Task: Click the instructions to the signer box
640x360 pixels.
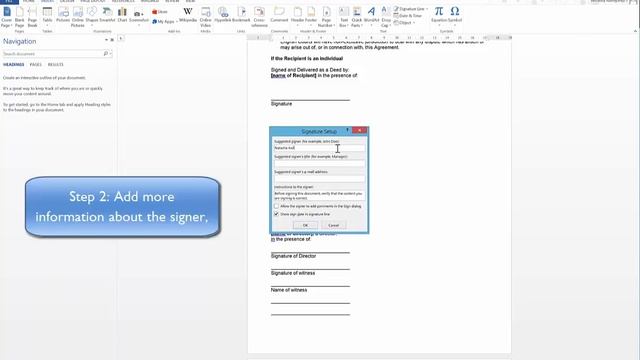Action: pyautogui.click(x=319, y=196)
